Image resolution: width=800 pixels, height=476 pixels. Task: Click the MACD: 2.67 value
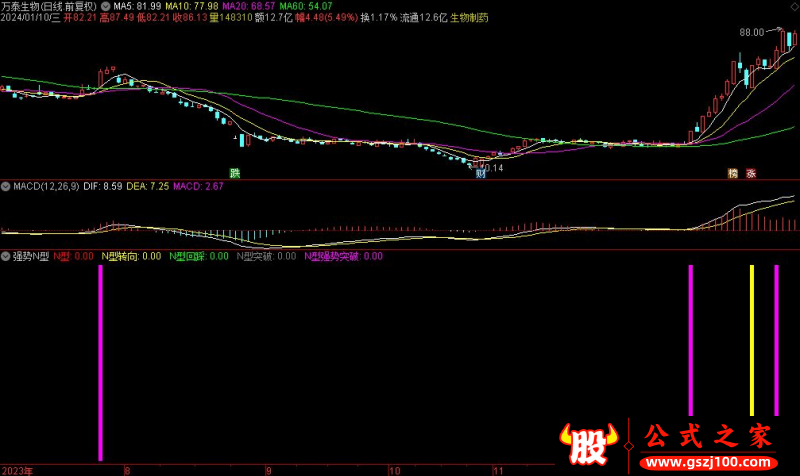click(x=198, y=187)
